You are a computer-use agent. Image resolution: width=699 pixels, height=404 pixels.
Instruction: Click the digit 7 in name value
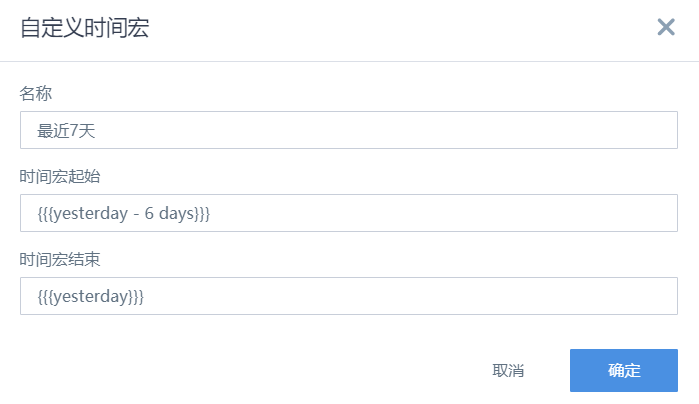click(74, 131)
